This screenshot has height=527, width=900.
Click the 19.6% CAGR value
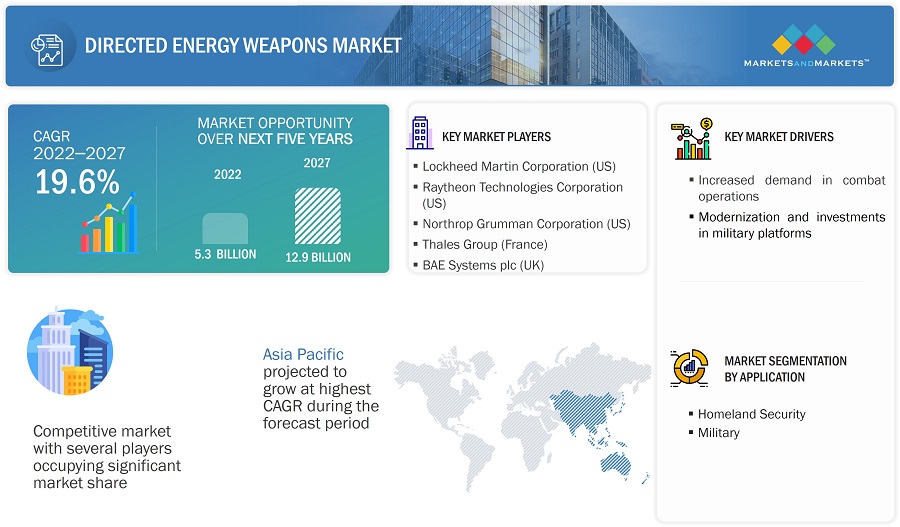click(x=77, y=181)
